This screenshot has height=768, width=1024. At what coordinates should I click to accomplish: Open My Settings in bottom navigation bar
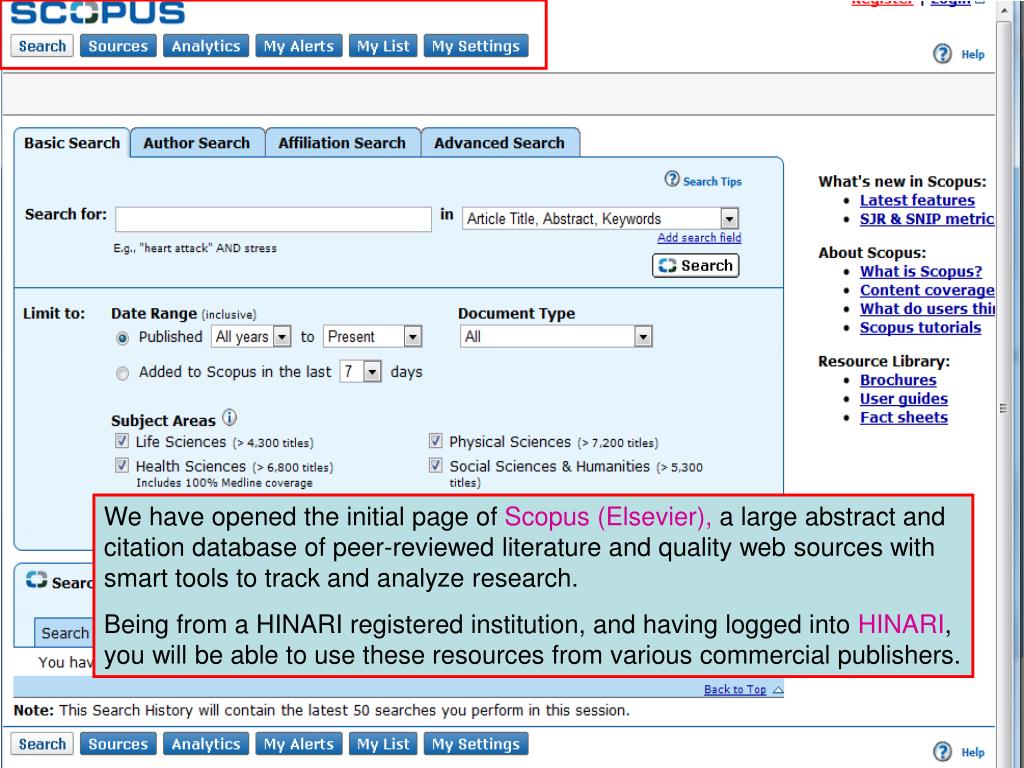coord(476,744)
